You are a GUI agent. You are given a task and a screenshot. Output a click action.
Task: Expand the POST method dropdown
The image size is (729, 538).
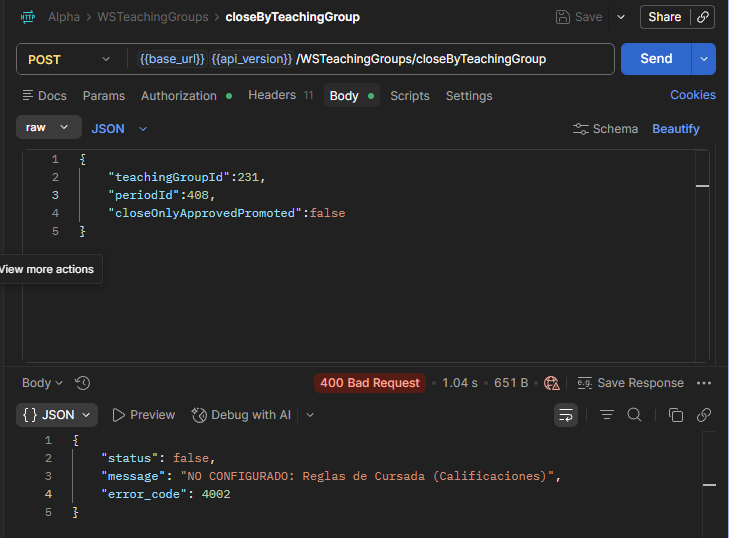[69, 60]
